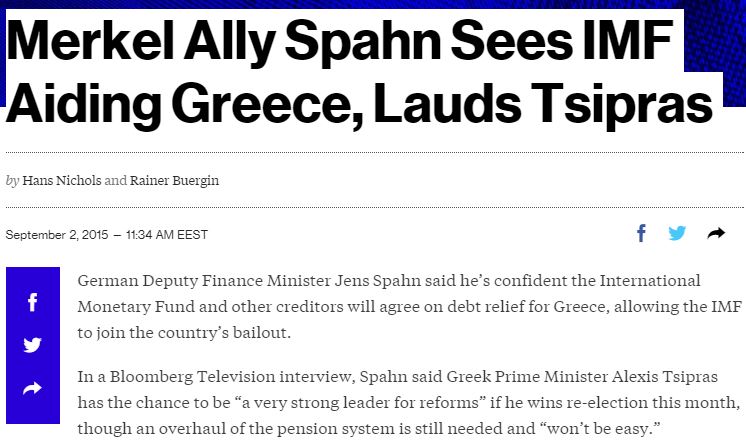Click the word "by" in the byline
The height and width of the screenshot is (444, 746).
pos(12,180)
